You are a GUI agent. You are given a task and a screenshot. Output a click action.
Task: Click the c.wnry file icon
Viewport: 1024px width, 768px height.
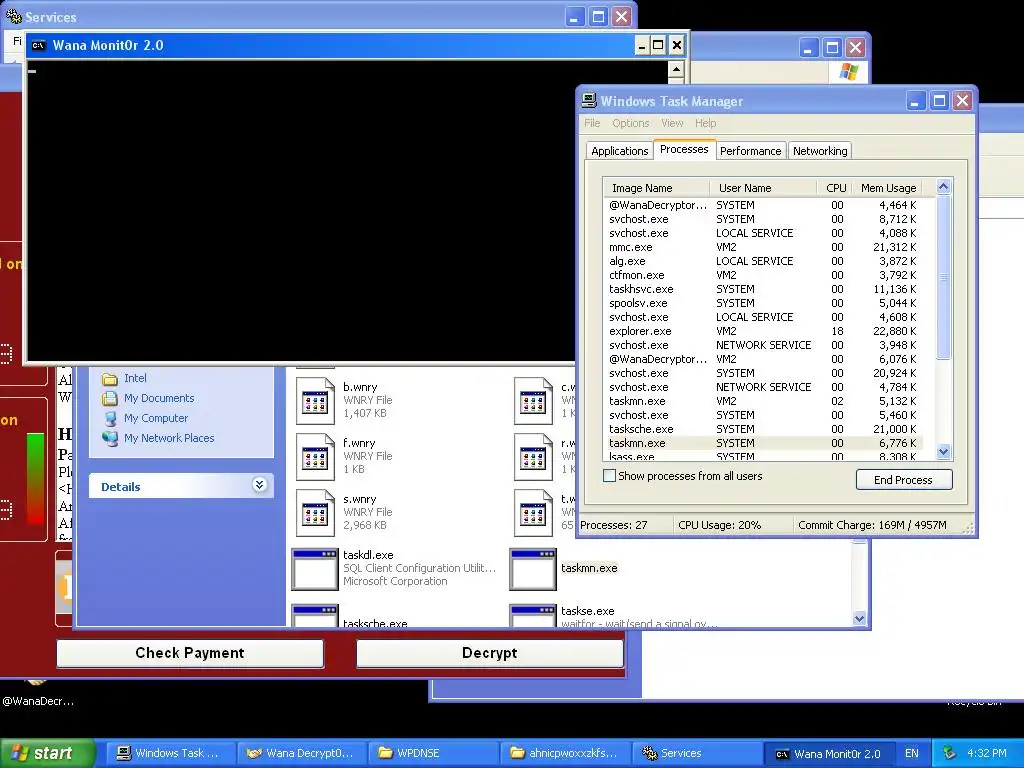pos(534,400)
